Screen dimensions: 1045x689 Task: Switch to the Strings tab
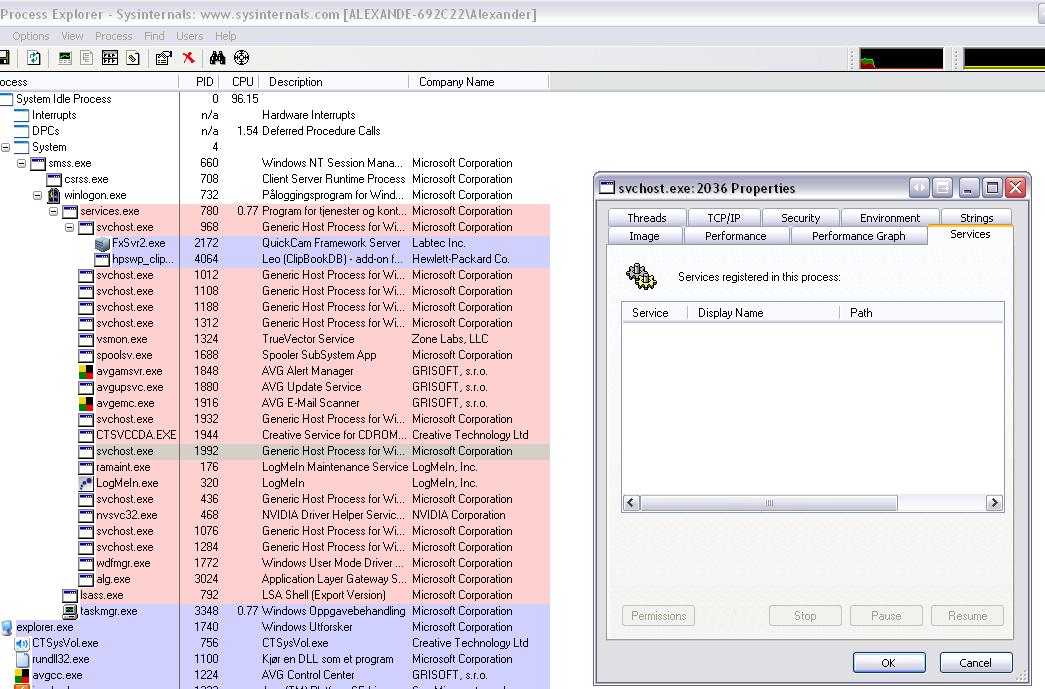click(976, 218)
